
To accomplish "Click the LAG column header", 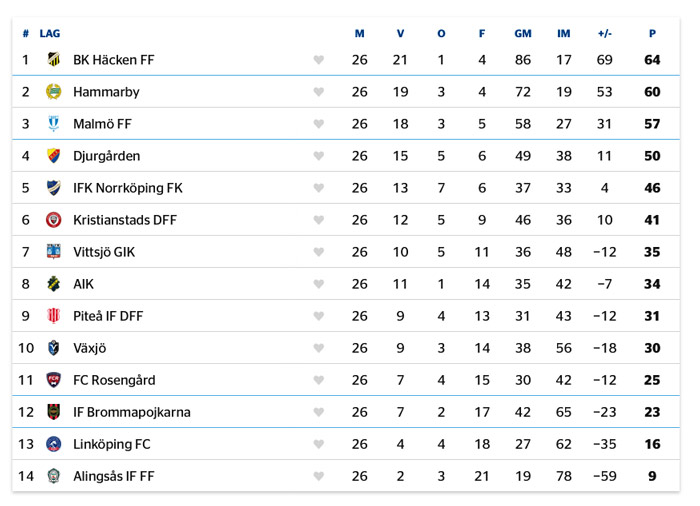I will (50, 34).
